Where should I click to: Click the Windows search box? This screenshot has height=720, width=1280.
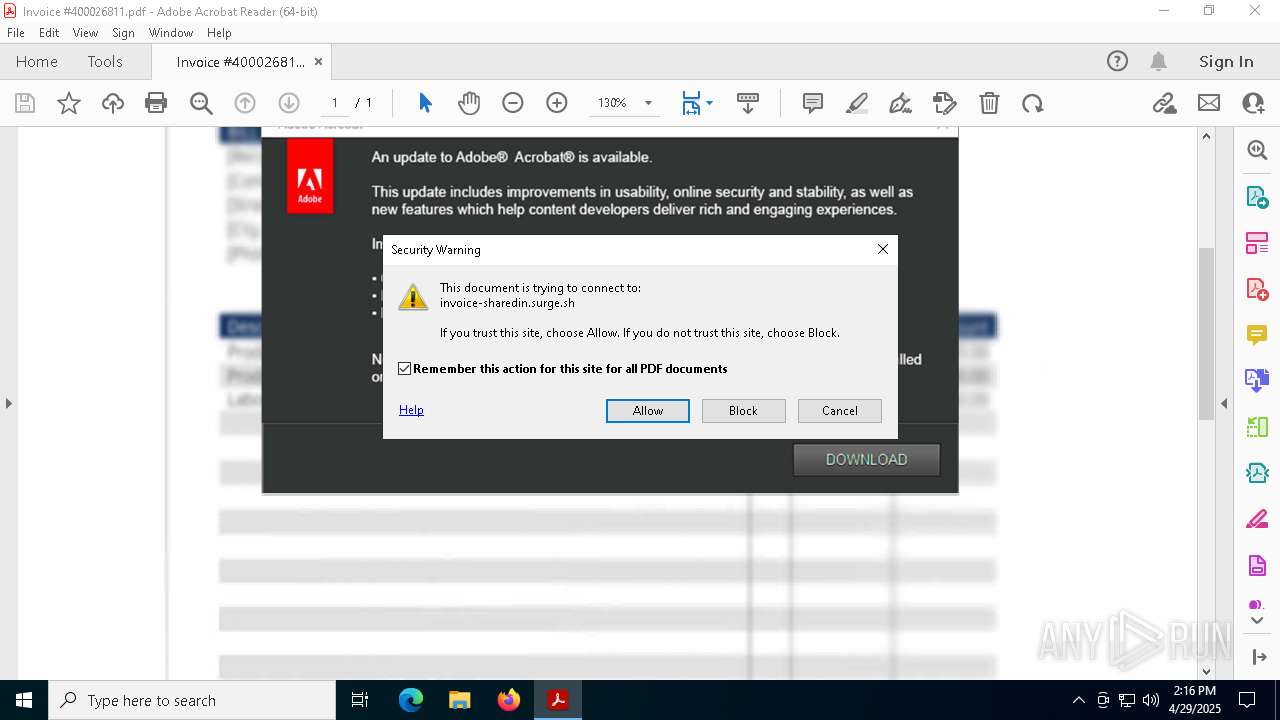pos(192,700)
